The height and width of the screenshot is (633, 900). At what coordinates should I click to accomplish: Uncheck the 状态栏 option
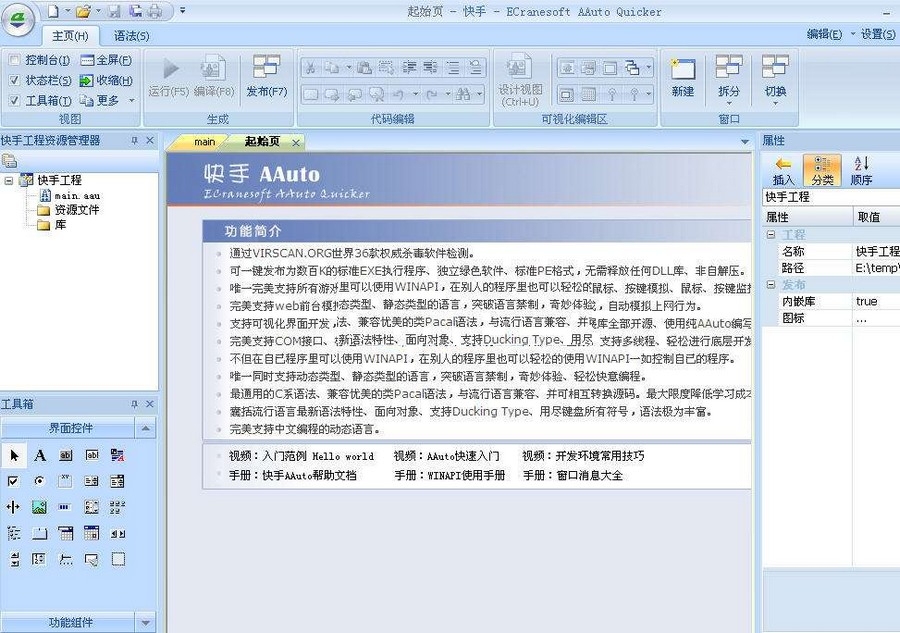click(16, 78)
